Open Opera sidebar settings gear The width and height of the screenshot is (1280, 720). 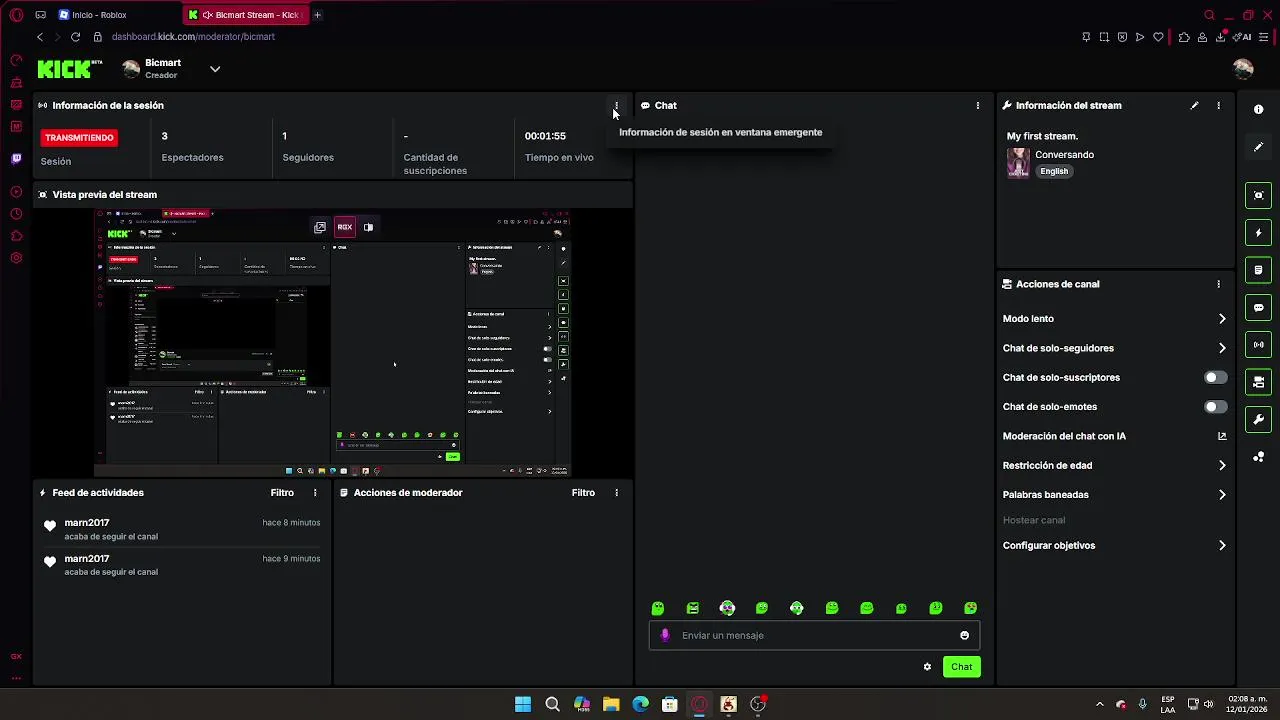click(16, 258)
